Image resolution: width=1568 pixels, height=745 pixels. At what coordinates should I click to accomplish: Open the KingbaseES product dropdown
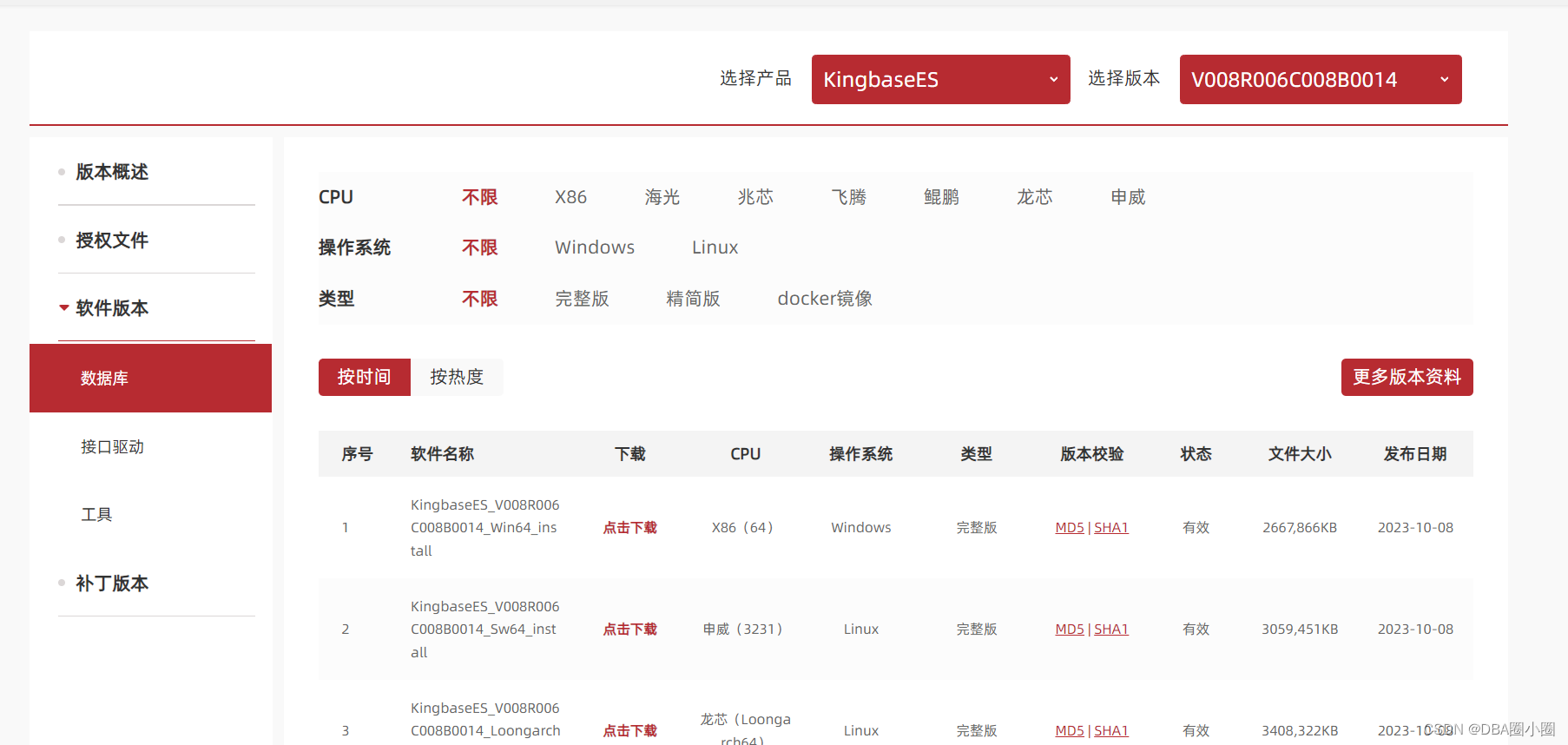[x=940, y=79]
